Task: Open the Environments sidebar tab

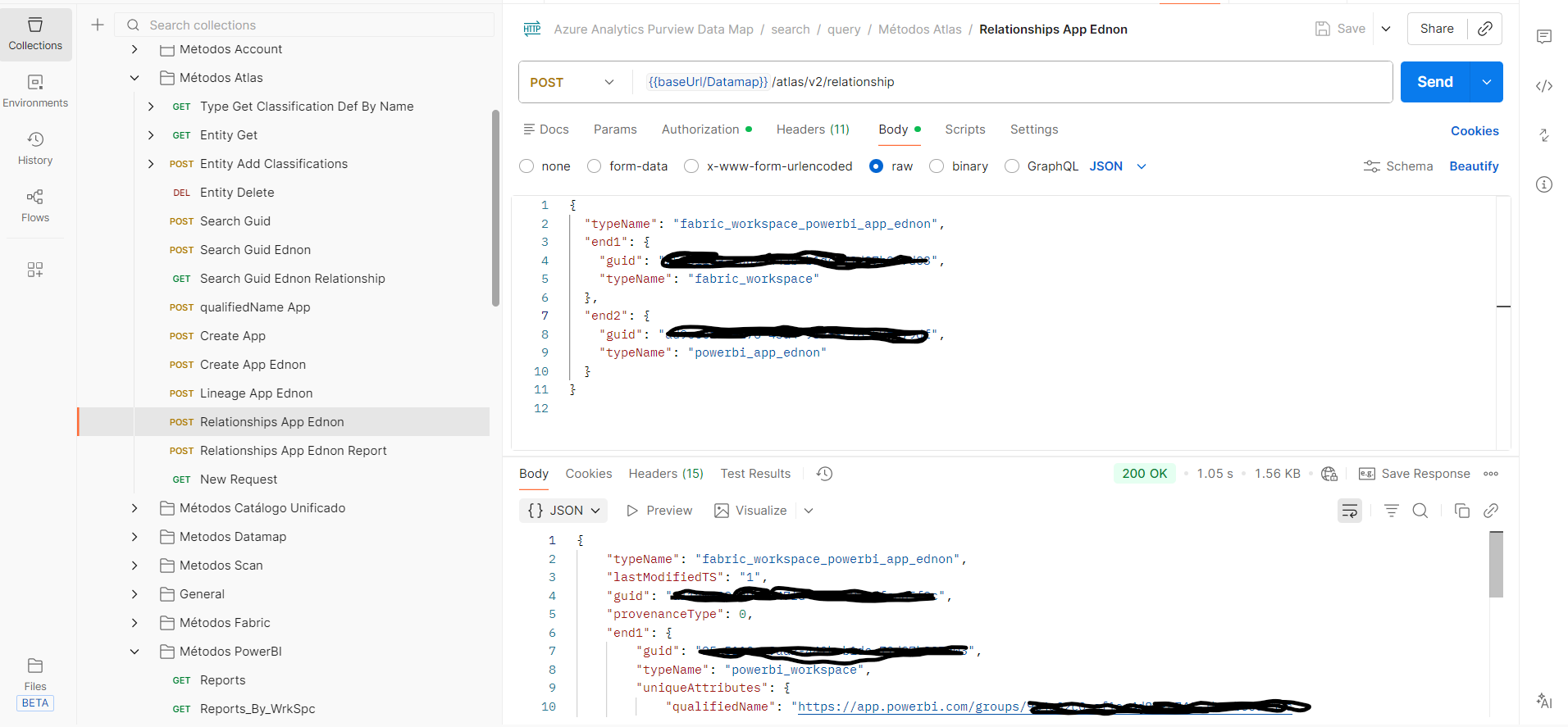Action: [x=35, y=92]
